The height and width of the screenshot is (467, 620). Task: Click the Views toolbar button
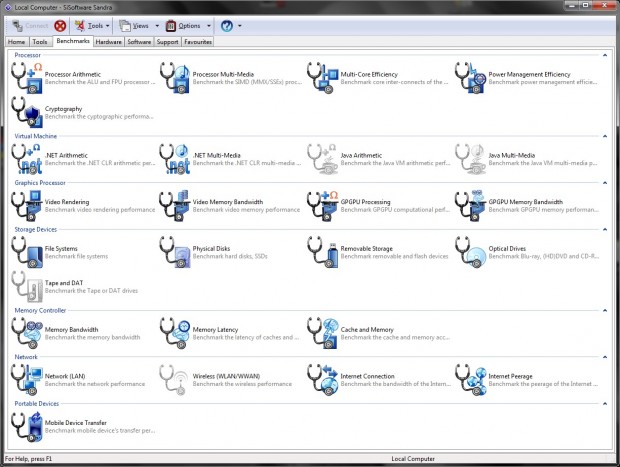(134, 26)
